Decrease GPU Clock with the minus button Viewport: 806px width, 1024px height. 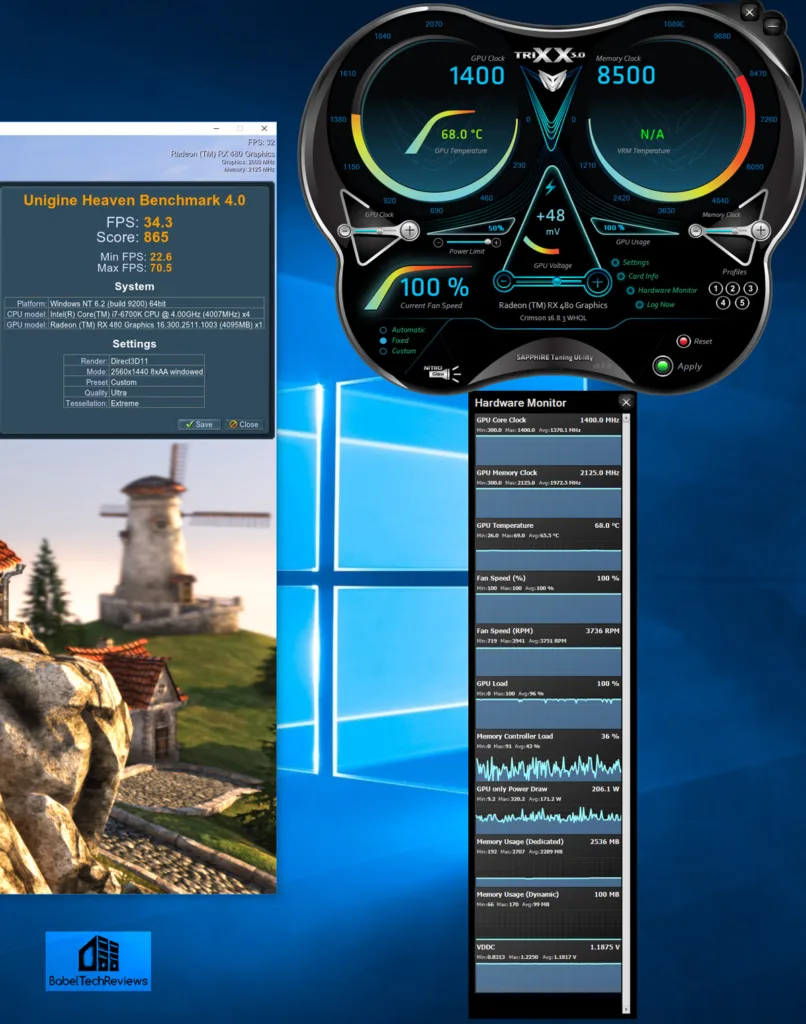click(344, 231)
